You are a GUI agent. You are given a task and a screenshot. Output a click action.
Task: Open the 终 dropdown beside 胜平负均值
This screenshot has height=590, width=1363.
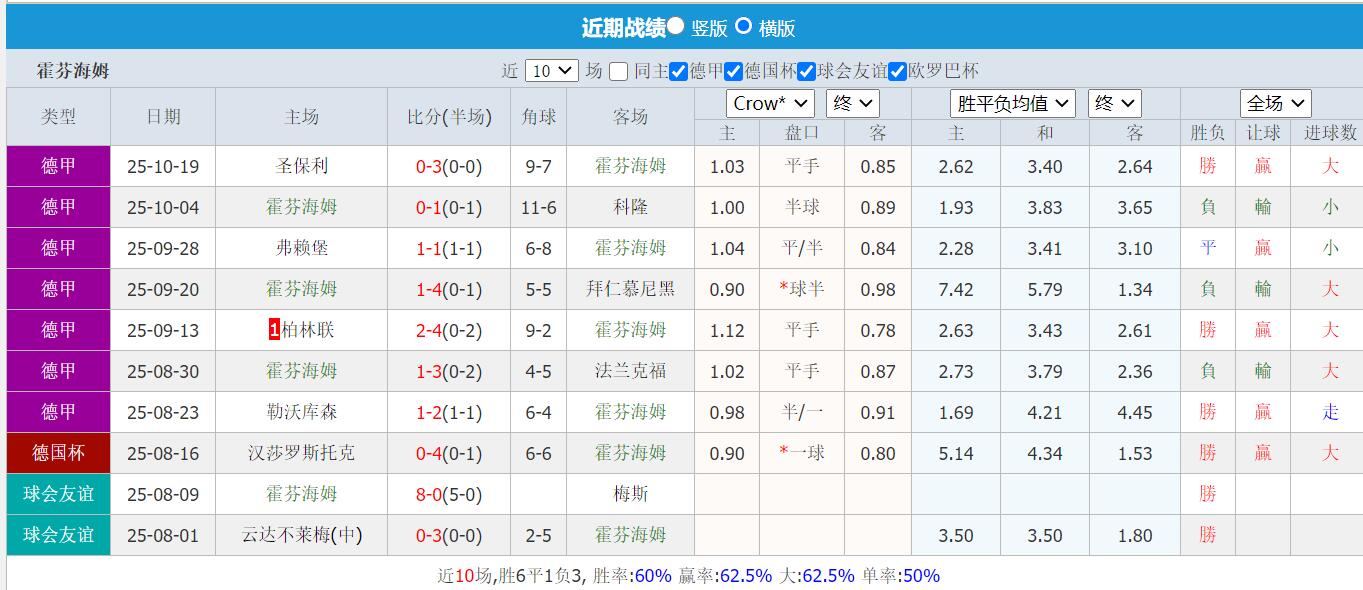pyautogui.click(x=1113, y=102)
